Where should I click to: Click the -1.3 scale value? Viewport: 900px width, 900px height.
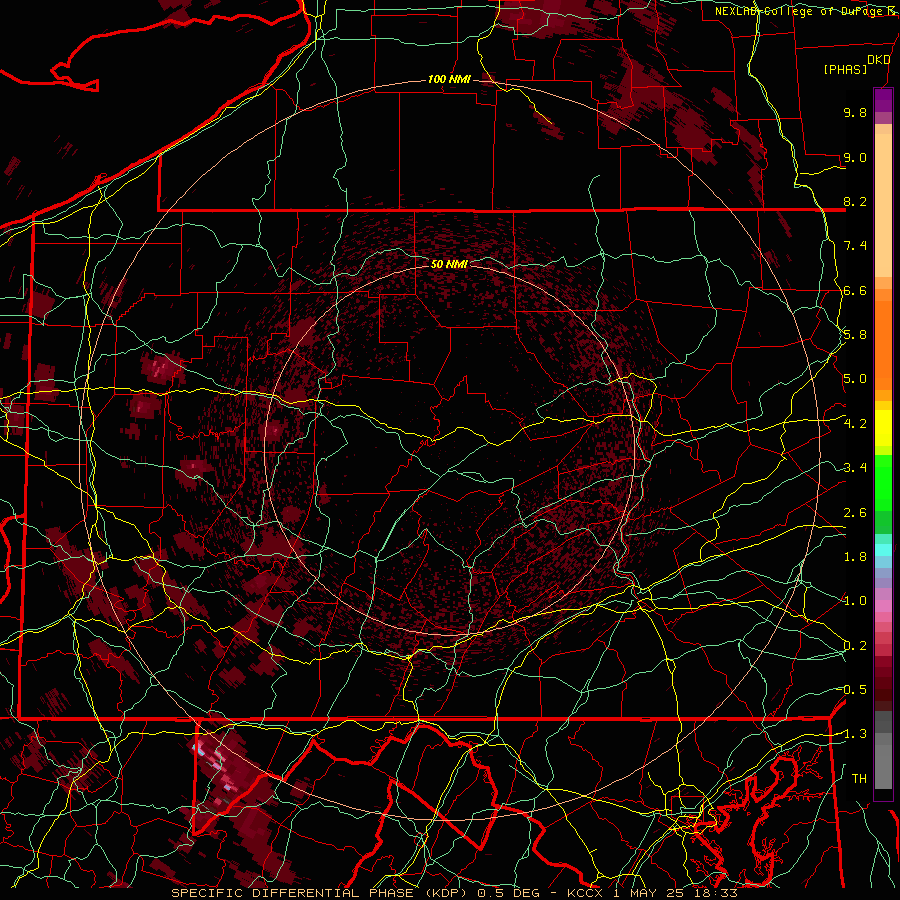coord(852,734)
